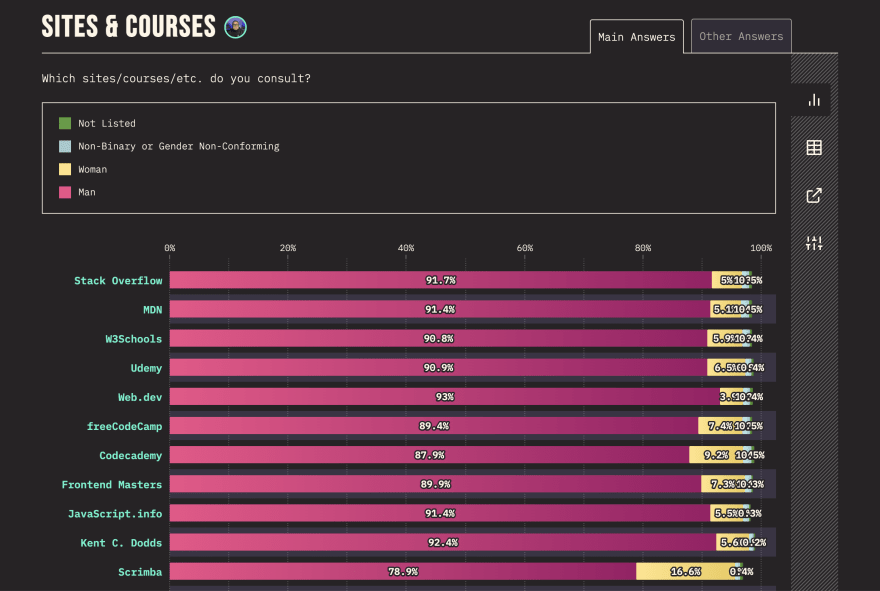
Task: Select the Main Answers tab
Action: [636, 37]
